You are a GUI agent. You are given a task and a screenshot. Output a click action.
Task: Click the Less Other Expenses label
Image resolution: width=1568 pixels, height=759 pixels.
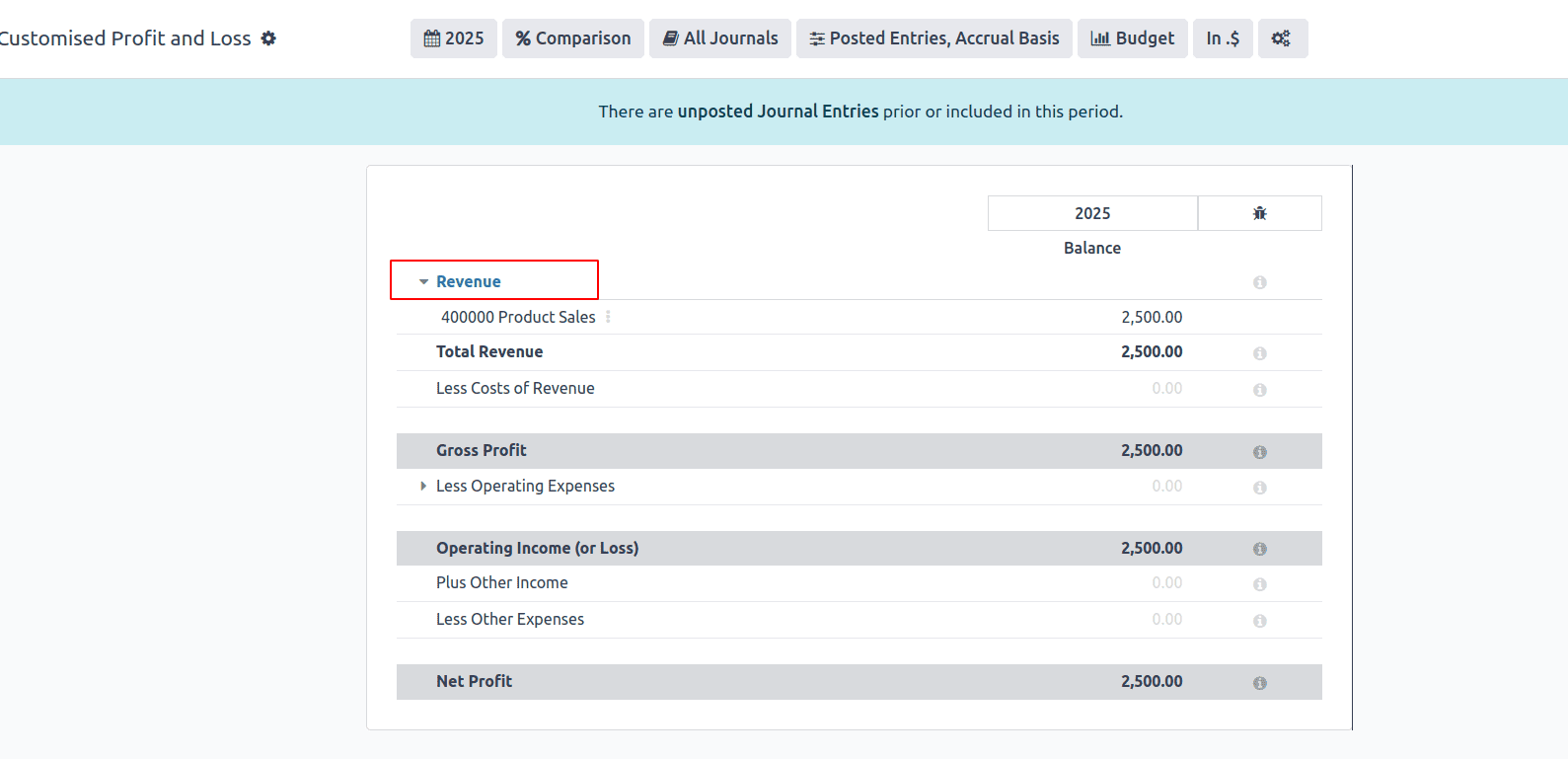coord(510,619)
